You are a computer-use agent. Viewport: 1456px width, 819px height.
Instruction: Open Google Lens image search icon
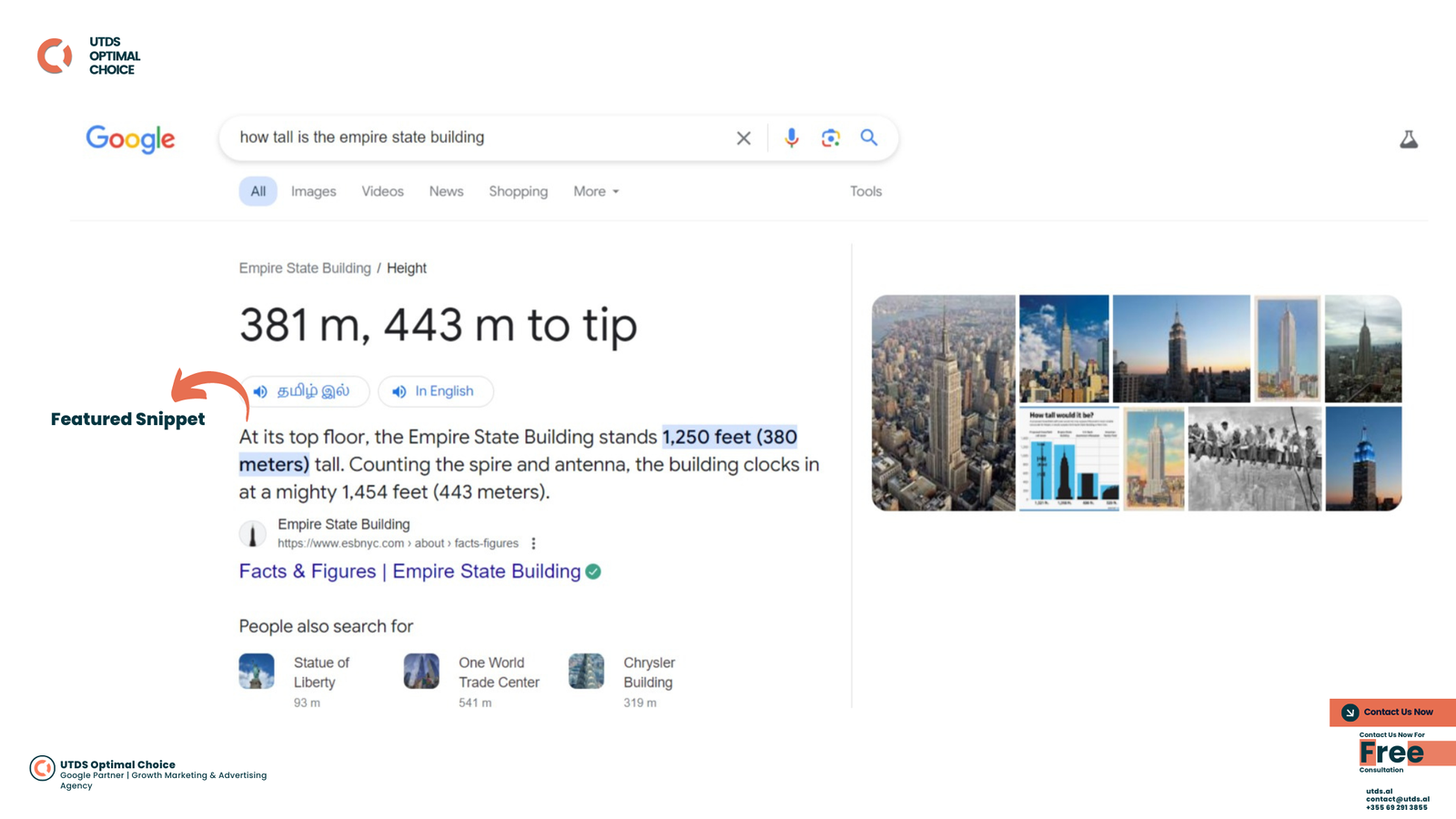point(830,138)
